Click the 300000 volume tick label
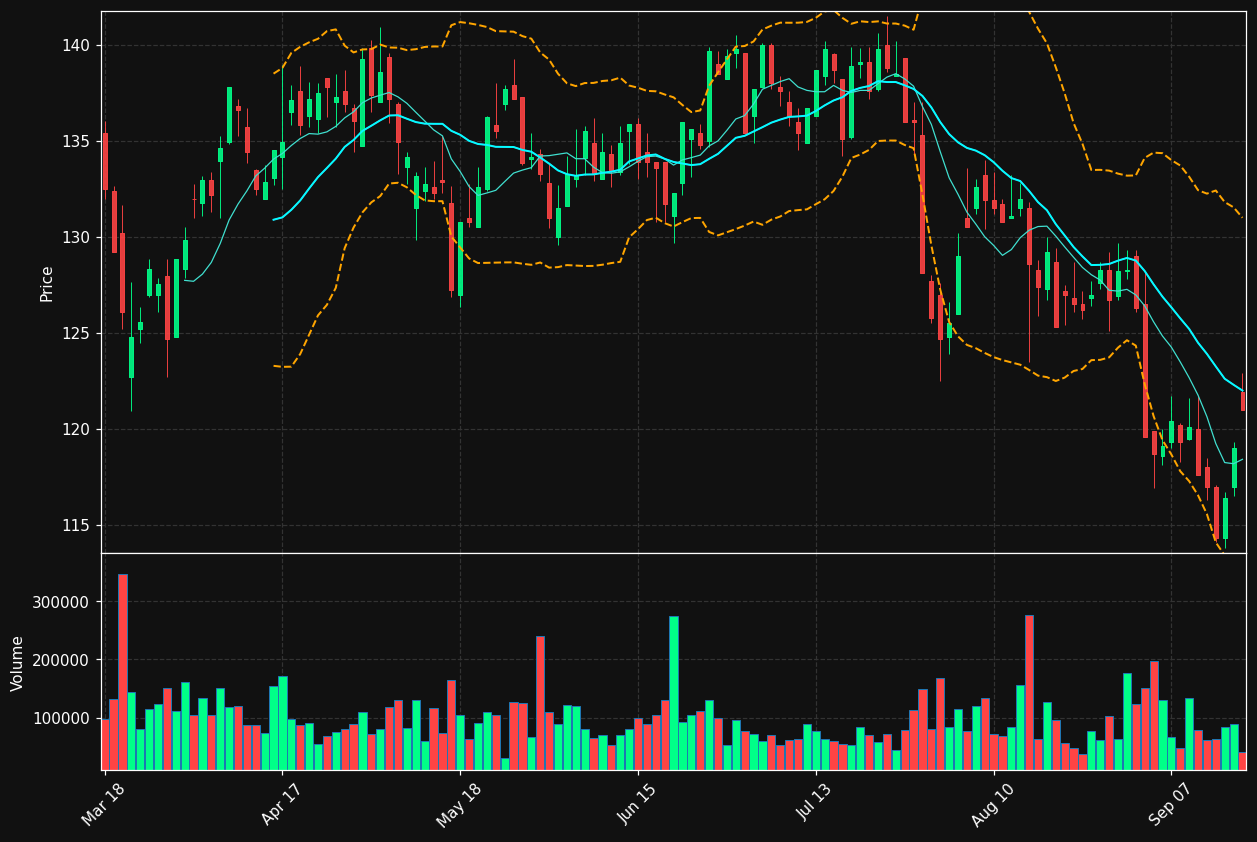Viewport: 1257px width, 842px height. 61,603
